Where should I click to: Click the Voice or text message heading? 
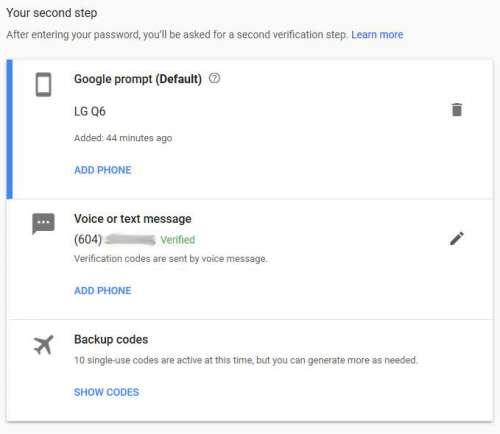[133, 219]
